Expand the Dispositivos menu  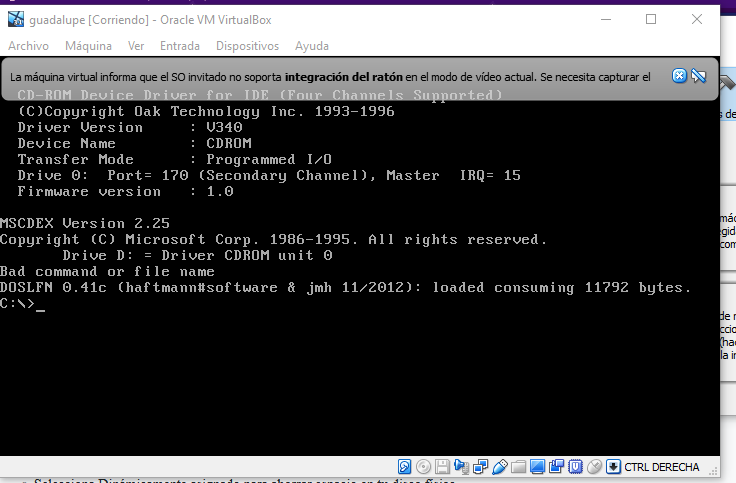click(247, 46)
